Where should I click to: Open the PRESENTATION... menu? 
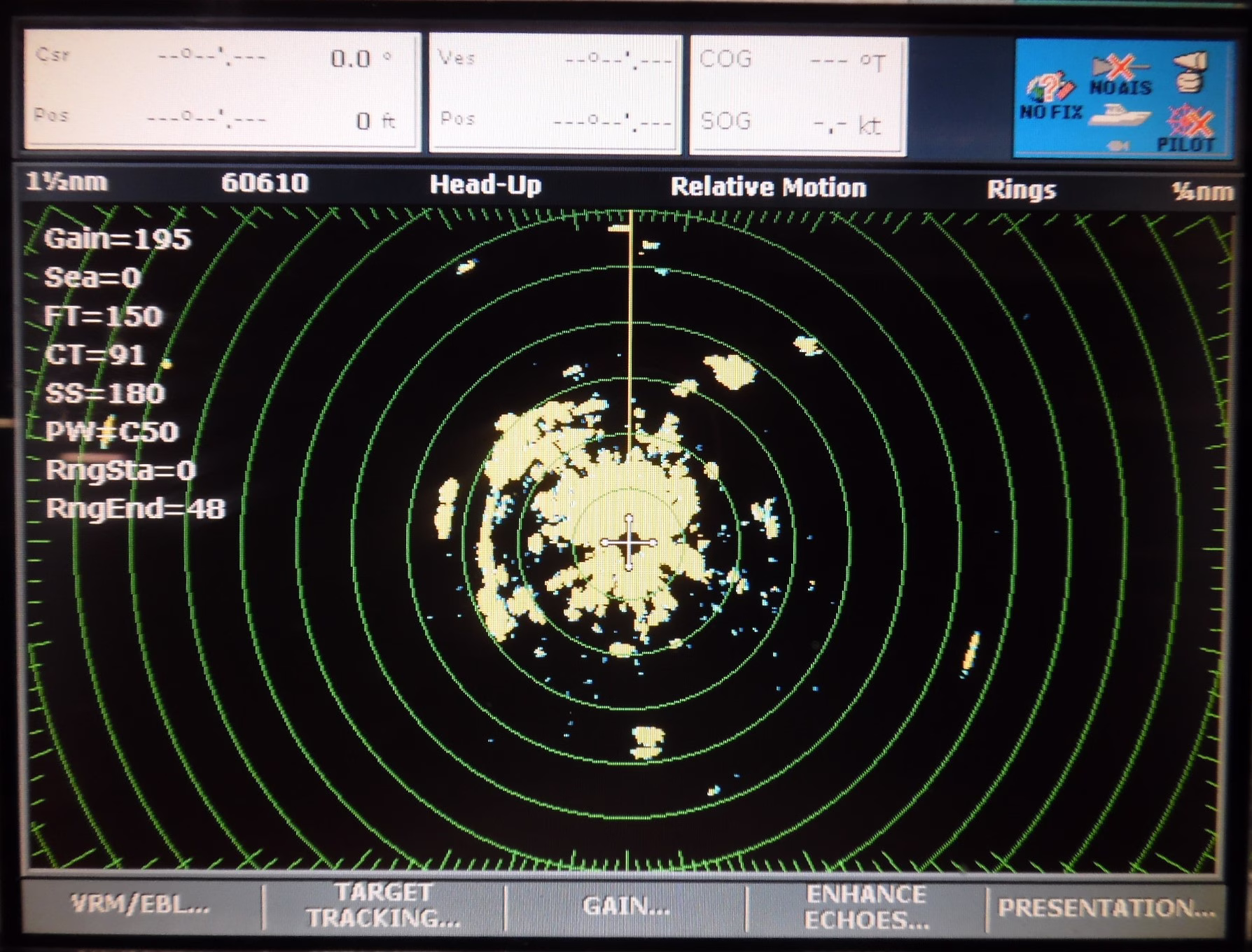tap(1106, 908)
